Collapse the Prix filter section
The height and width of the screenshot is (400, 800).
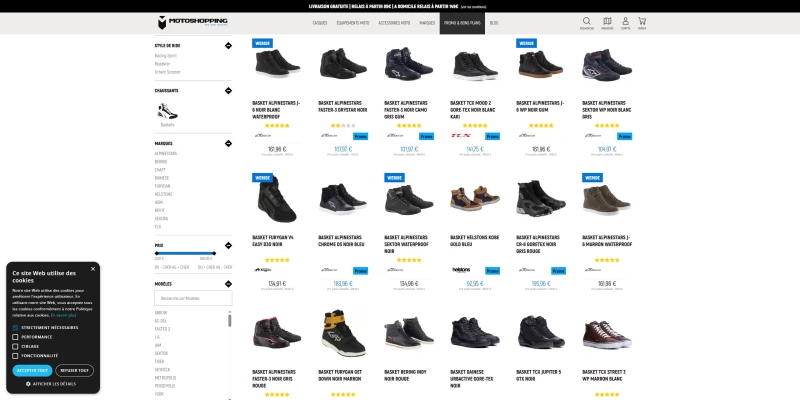[x=228, y=245]
